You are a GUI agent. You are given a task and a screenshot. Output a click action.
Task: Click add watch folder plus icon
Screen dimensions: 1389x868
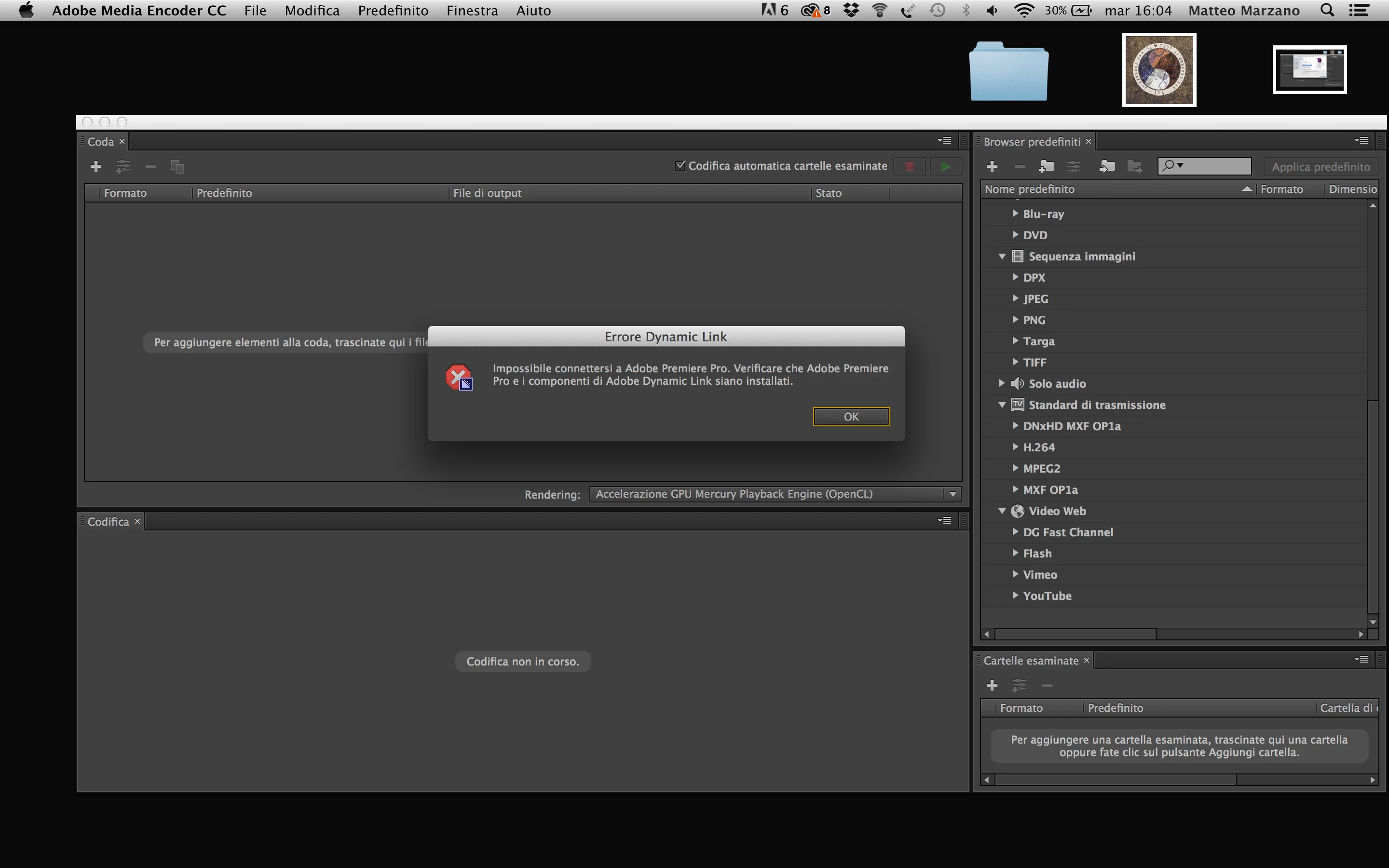coord(992,685)
